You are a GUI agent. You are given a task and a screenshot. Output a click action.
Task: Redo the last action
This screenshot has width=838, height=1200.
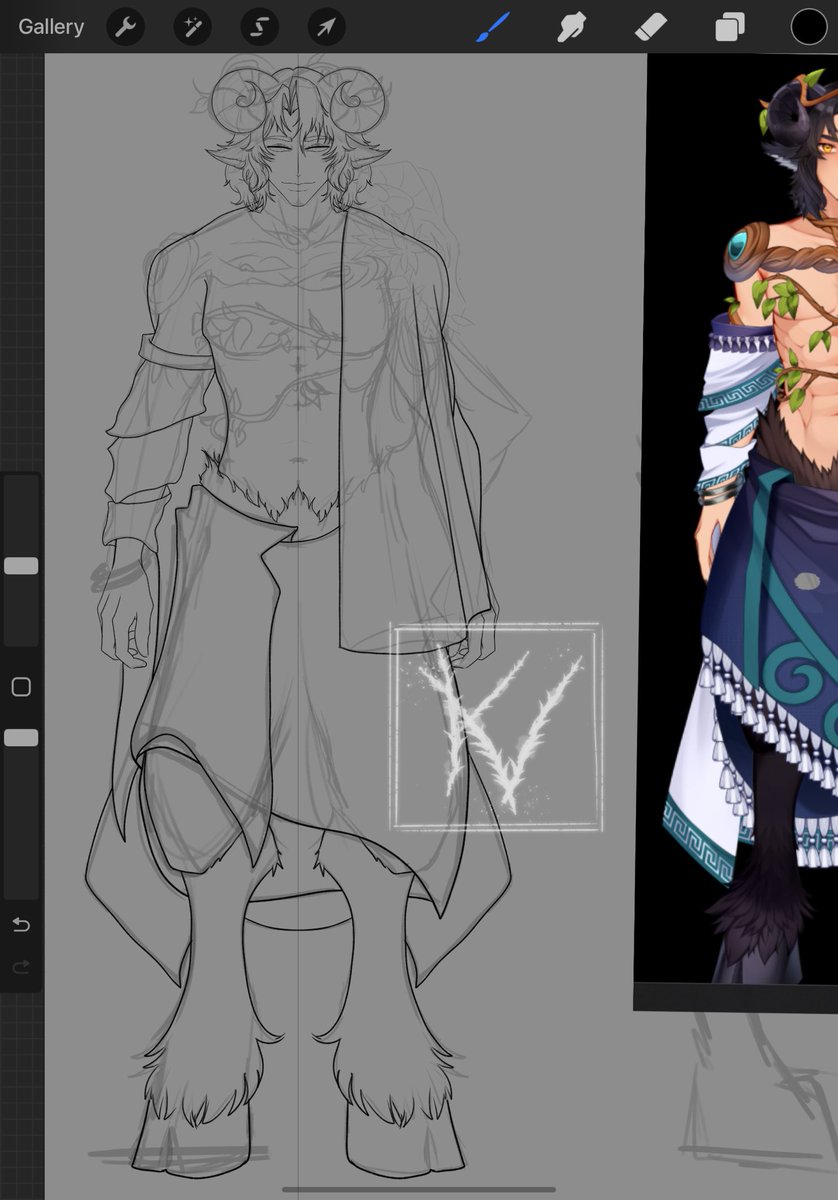pyautogui.click(x=21, y=967)
